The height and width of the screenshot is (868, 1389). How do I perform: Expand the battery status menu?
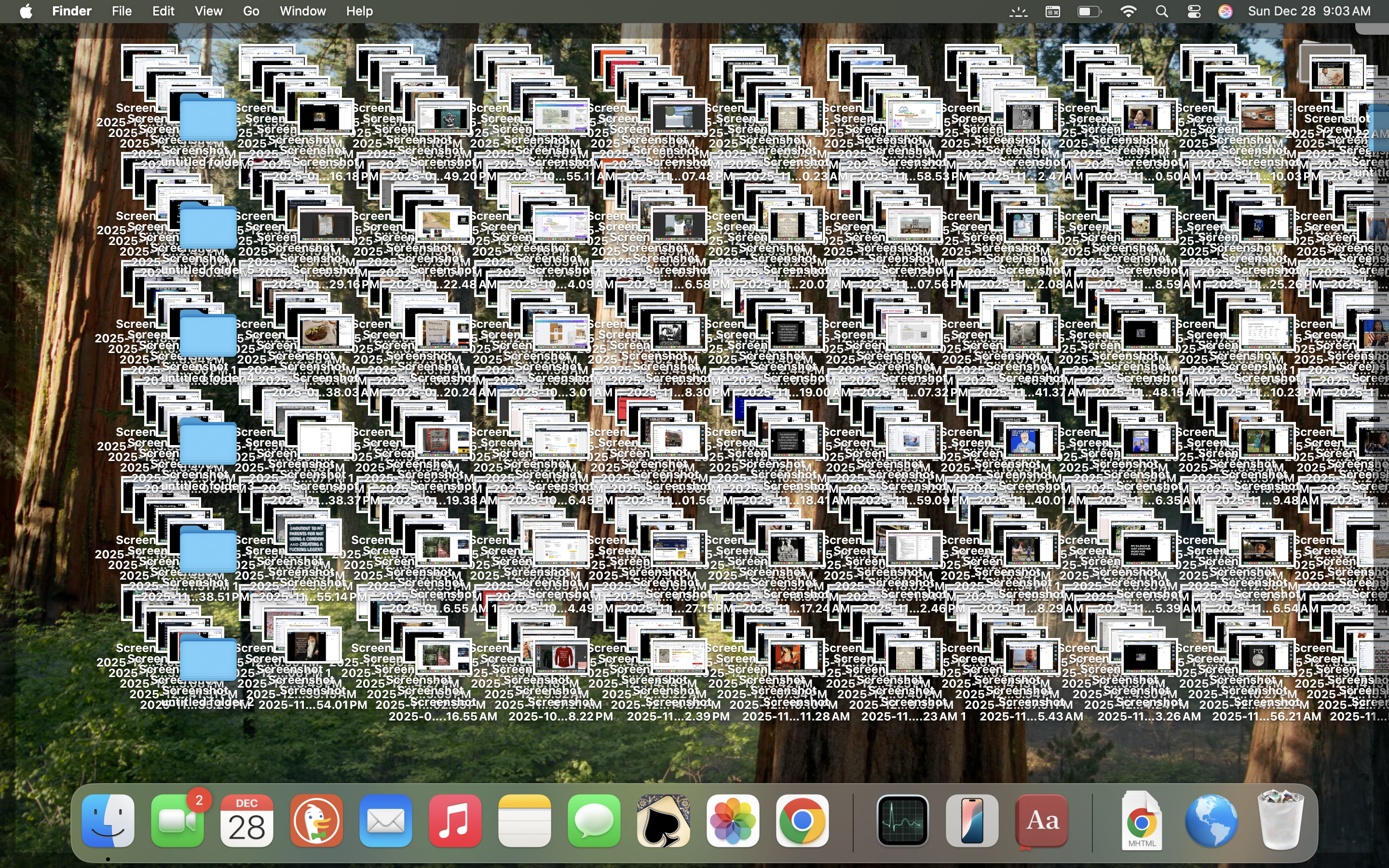pyautogui.click(x=1089, y=12)
